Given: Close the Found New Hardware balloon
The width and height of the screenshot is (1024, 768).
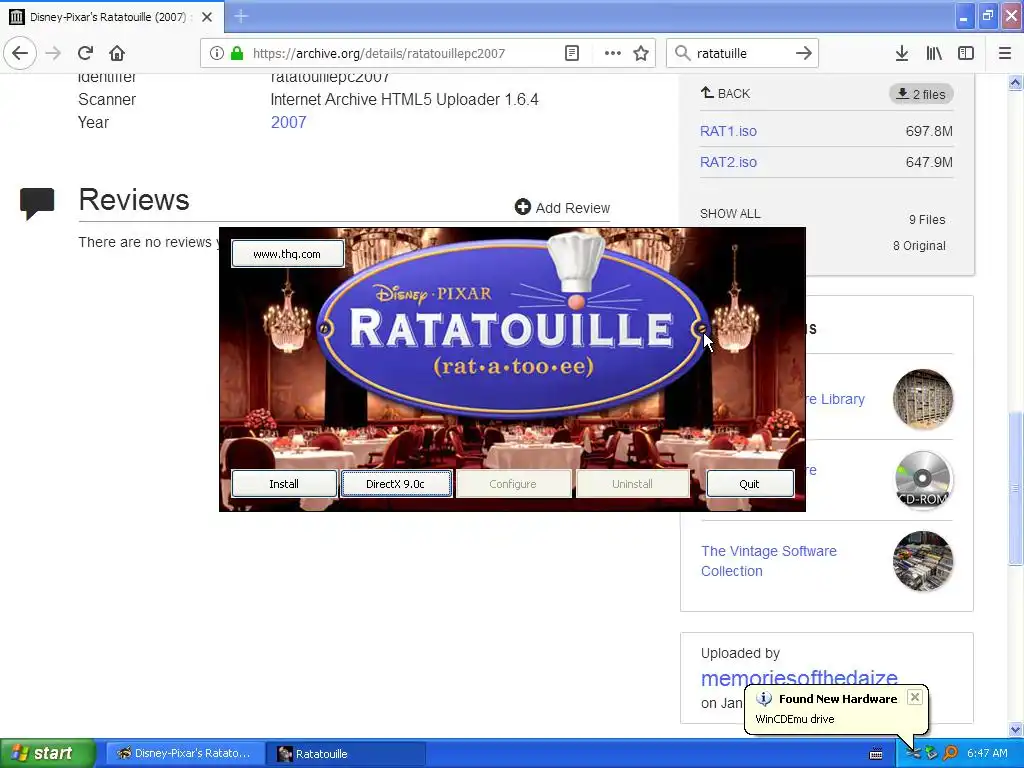Looking at the screenshot, I should pos(915,697).
